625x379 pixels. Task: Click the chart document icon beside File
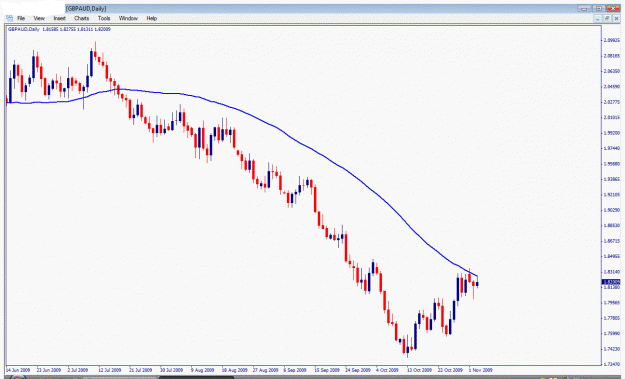click(x=9, y=18)
